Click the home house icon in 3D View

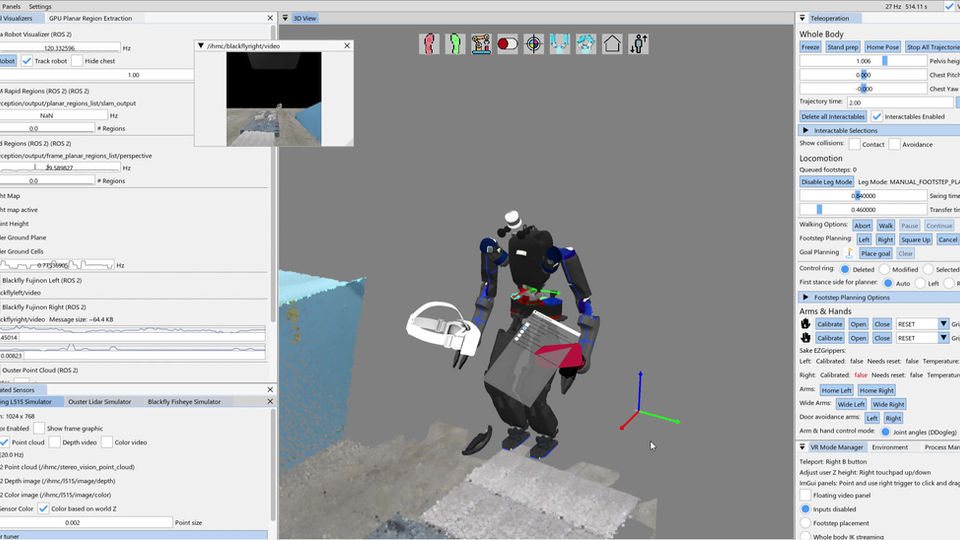click(x=612, y=44)
